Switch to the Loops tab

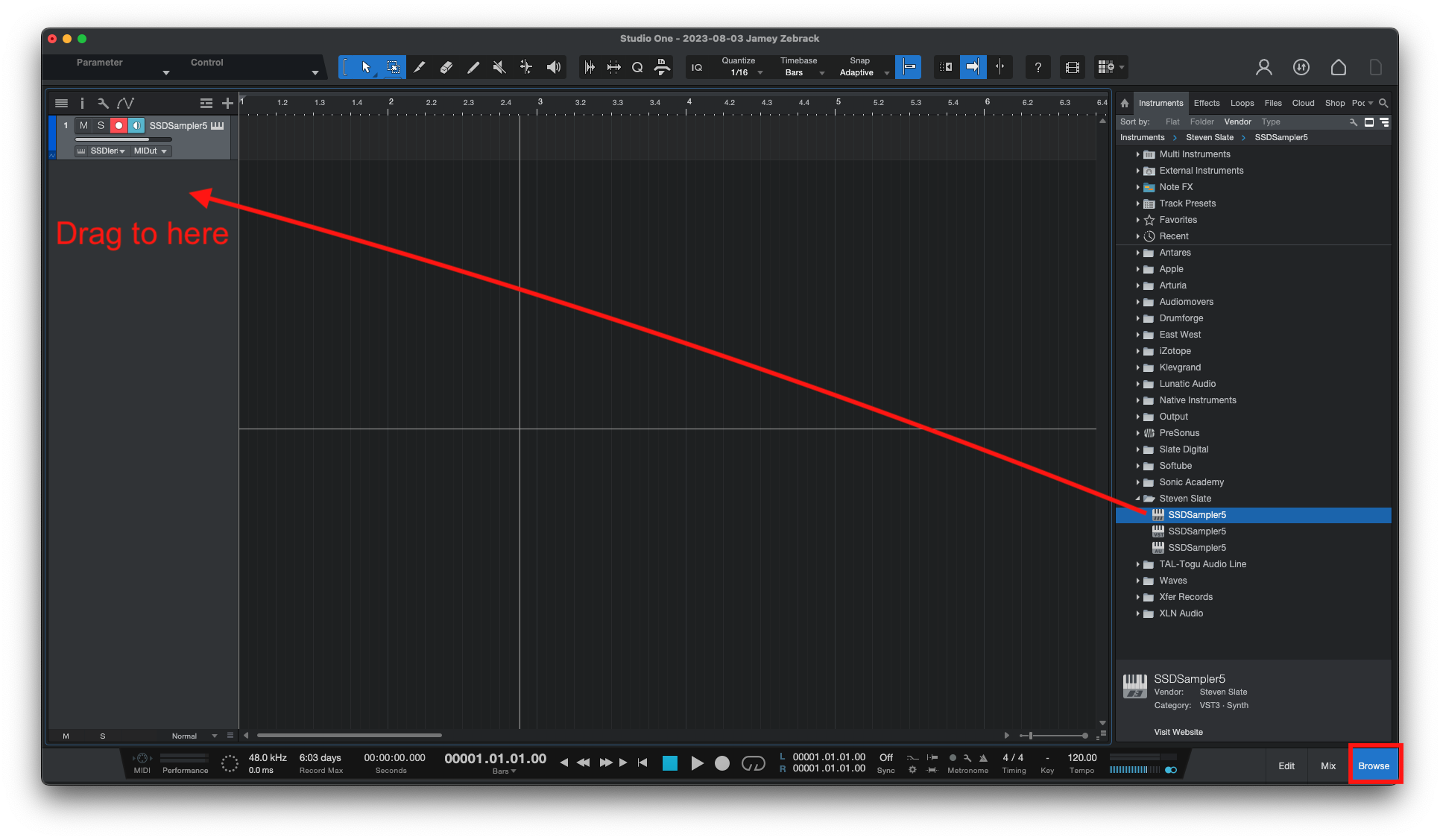[1242, 103]
